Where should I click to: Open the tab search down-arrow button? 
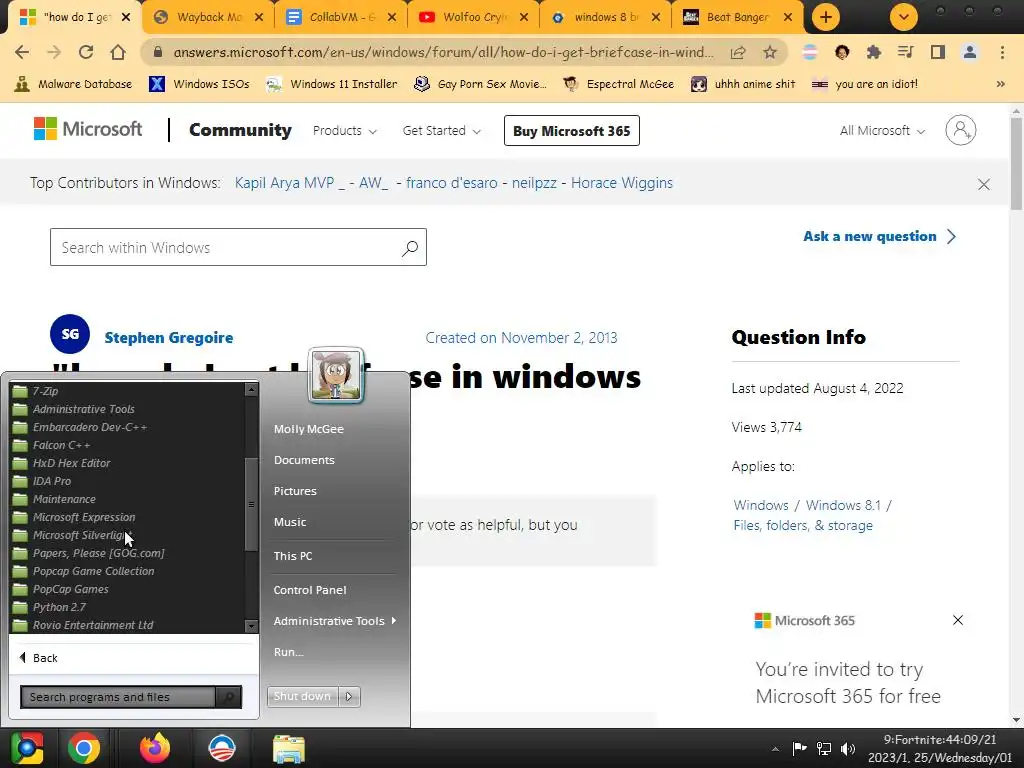(904, 17)
